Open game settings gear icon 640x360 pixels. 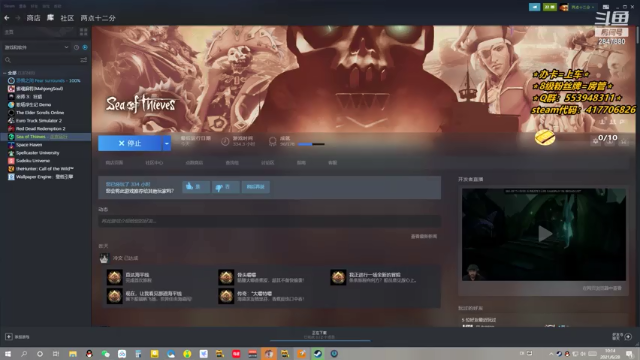pyautogui.click(x=596, y=142)
